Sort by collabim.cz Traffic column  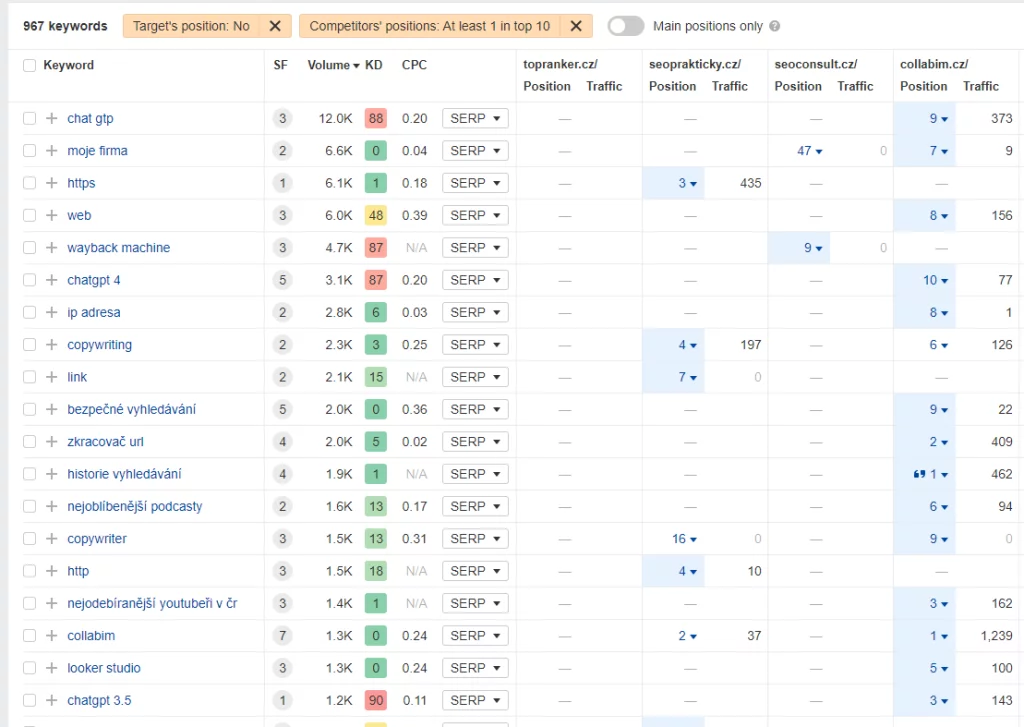pyautogui.click(x=980, y=86)
